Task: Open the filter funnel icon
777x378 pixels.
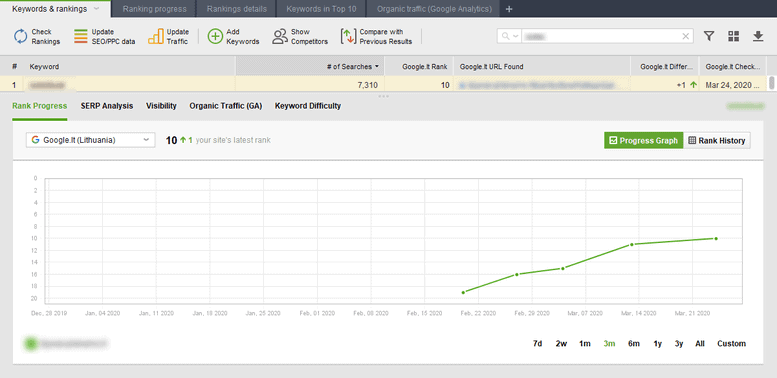Action: tap(709, 36)
